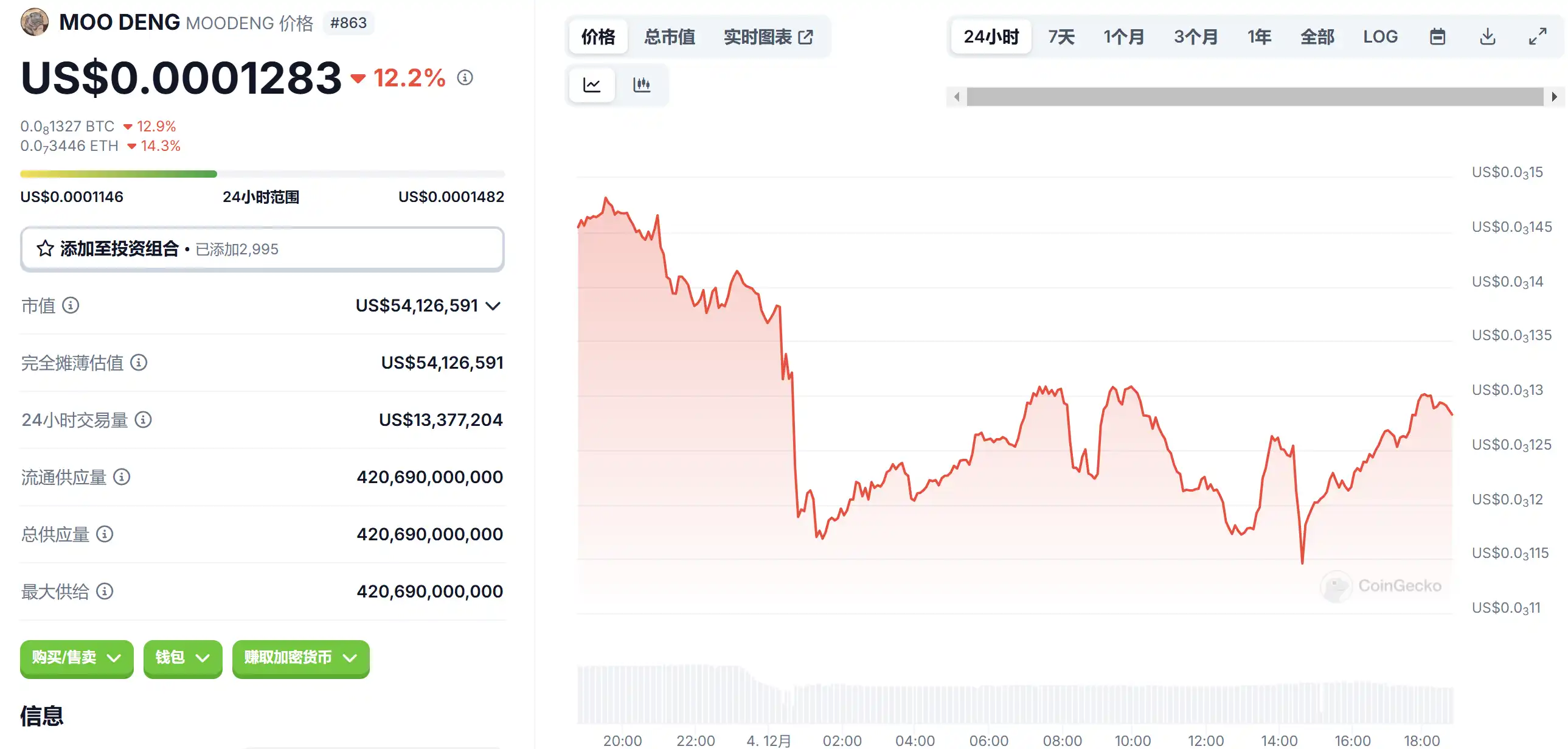
Task: Expand chart to fullscreen
Action: pyautogui.click(x=1538, y=37)
